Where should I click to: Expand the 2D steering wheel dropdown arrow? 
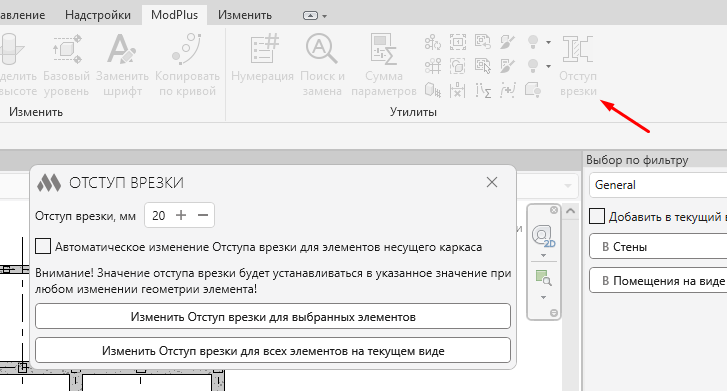click(543, 256)
